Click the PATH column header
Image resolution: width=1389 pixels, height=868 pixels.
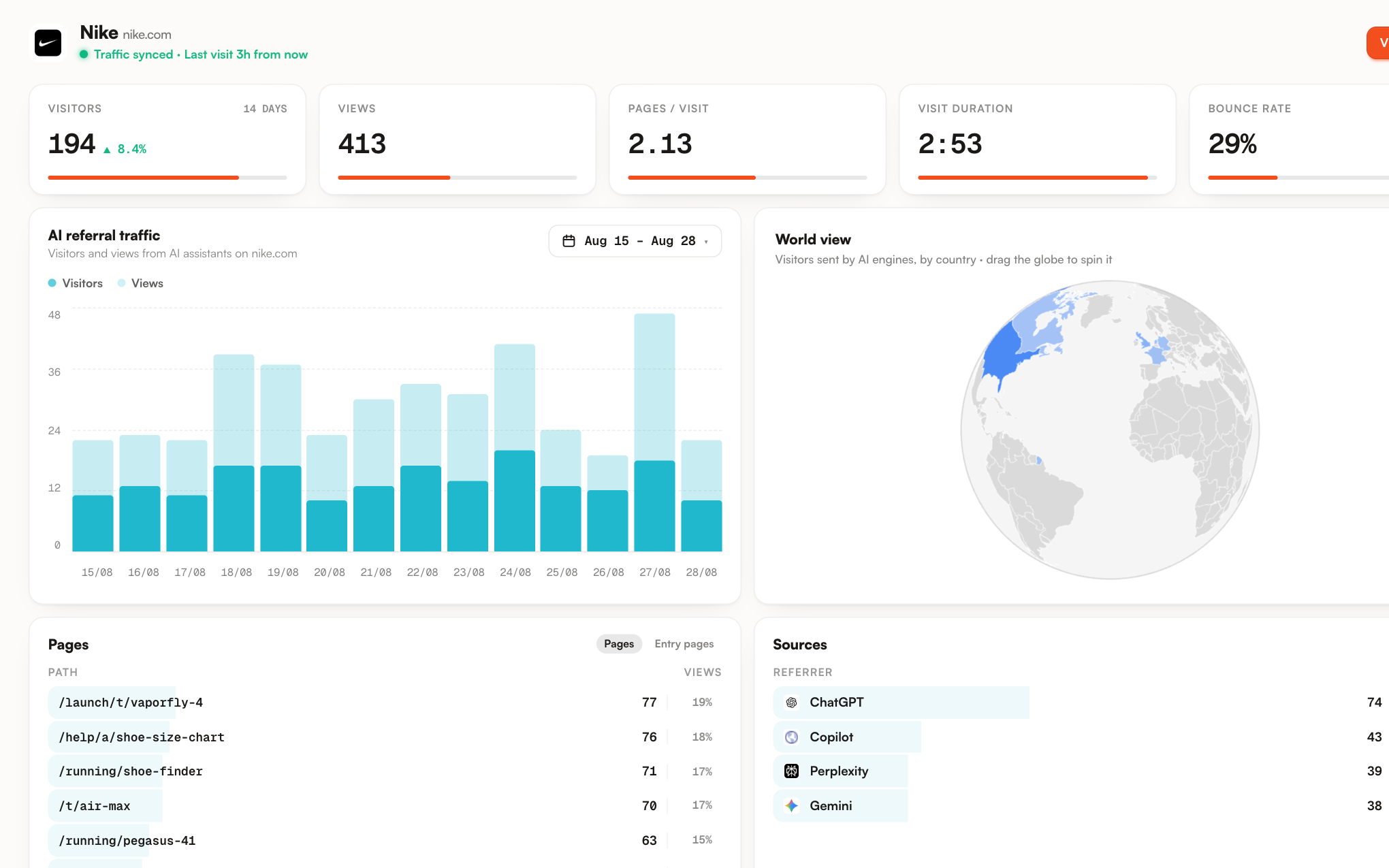[63, 673]
